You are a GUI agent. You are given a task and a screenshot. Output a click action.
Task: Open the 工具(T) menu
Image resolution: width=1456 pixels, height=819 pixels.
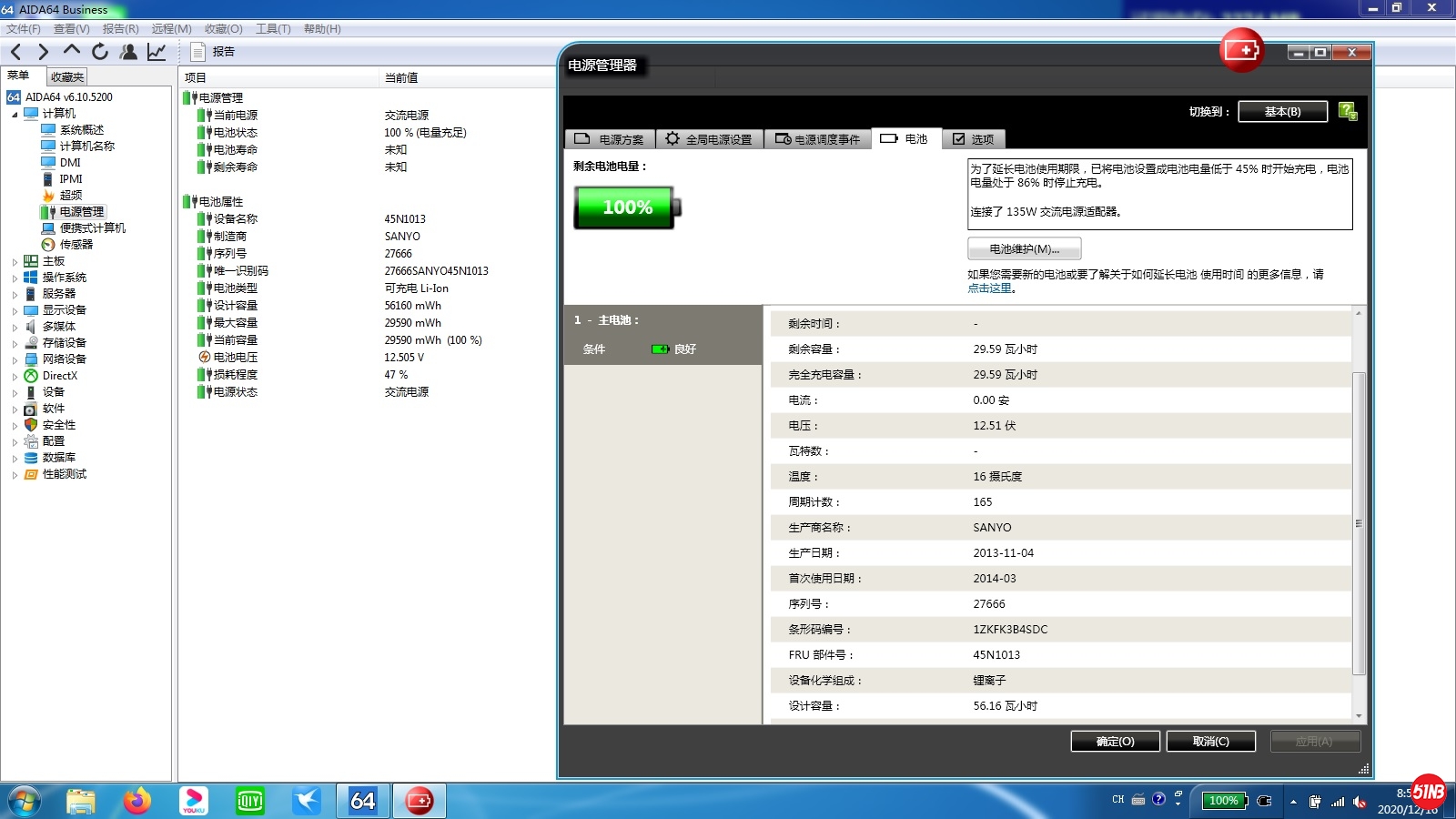[273, 29]
